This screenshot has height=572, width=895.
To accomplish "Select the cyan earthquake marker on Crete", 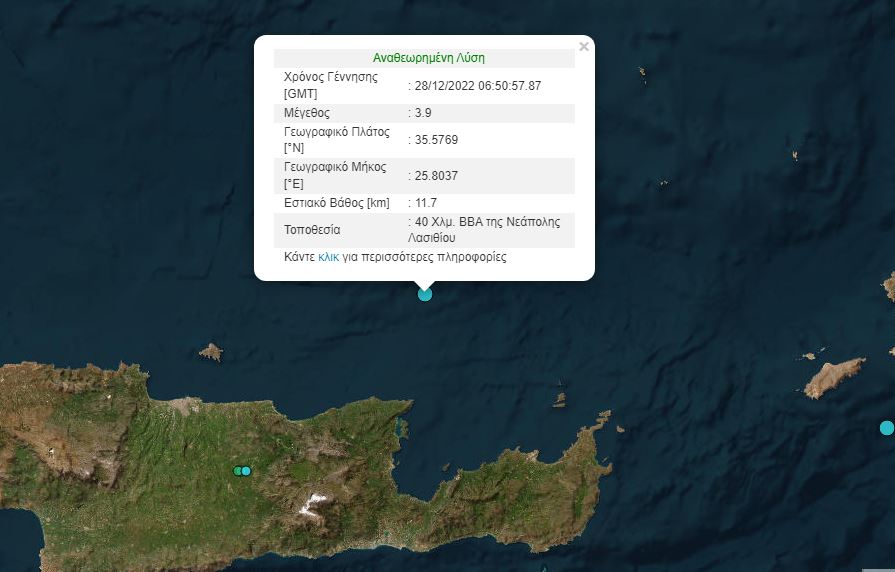I will (246, 471).
